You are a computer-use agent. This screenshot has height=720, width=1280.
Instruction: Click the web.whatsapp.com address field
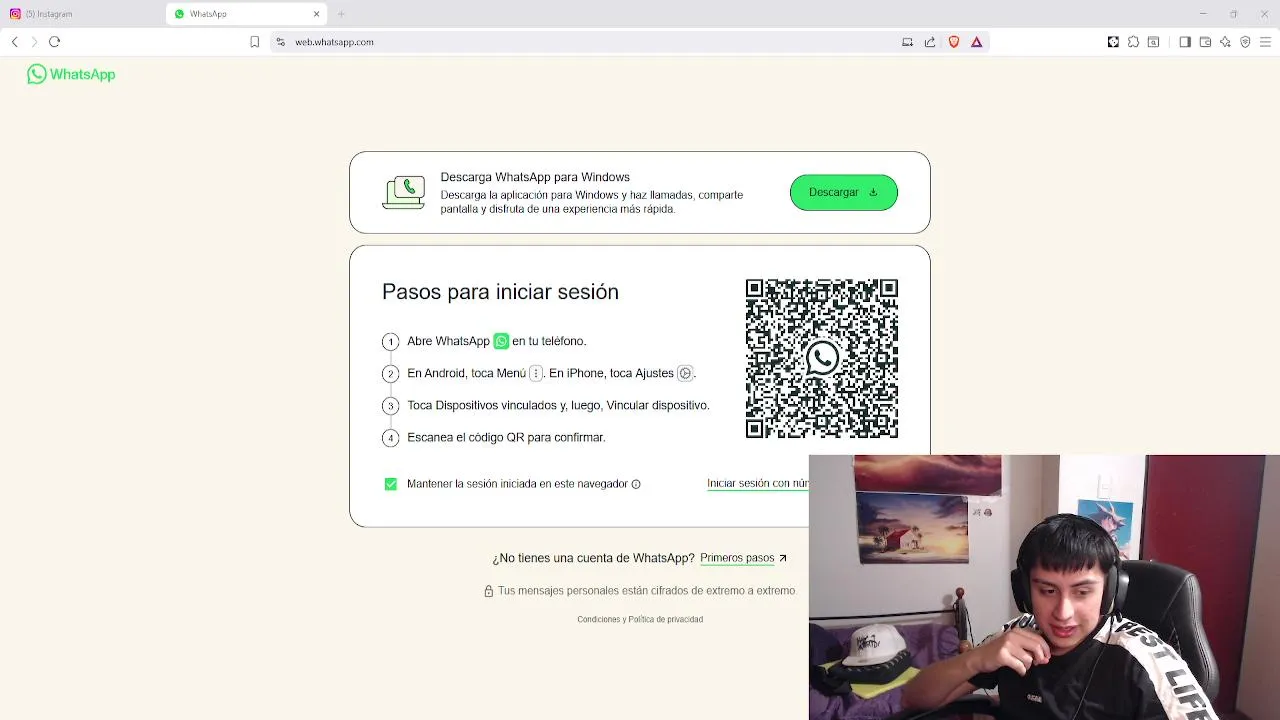[590, 42]
